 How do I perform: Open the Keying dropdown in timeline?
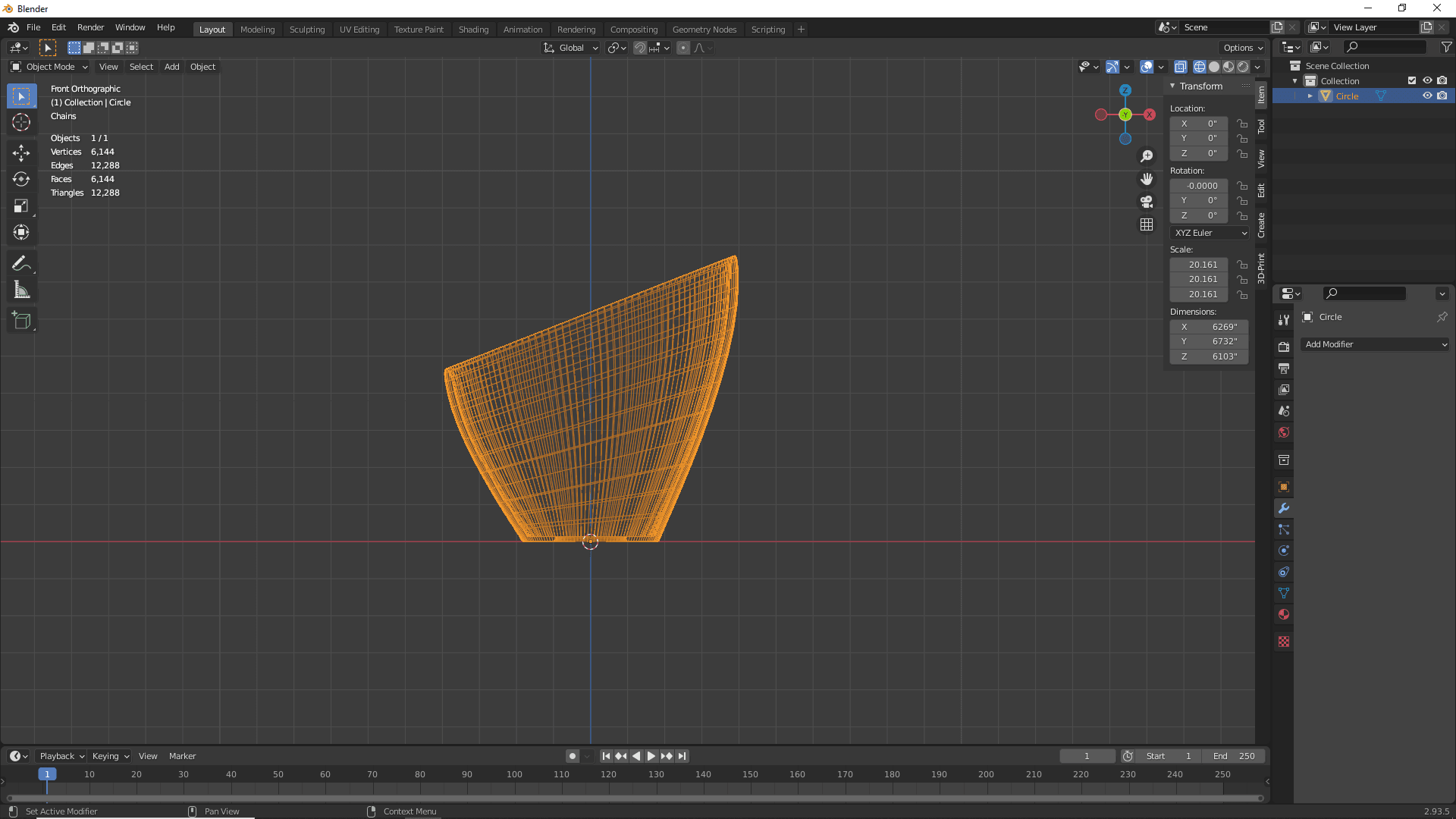point(110,756)
